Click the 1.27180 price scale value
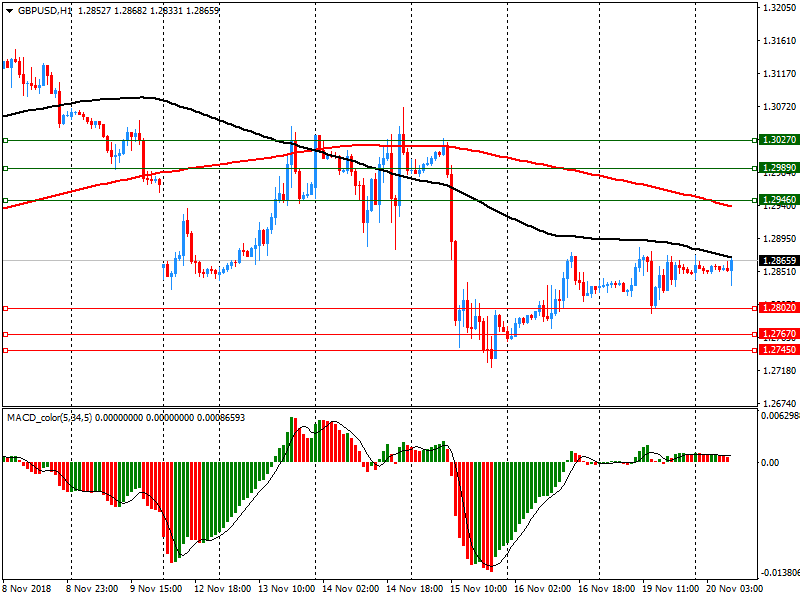Image resolution: width=800 pixels, height=600 pixels. [780, 371]
